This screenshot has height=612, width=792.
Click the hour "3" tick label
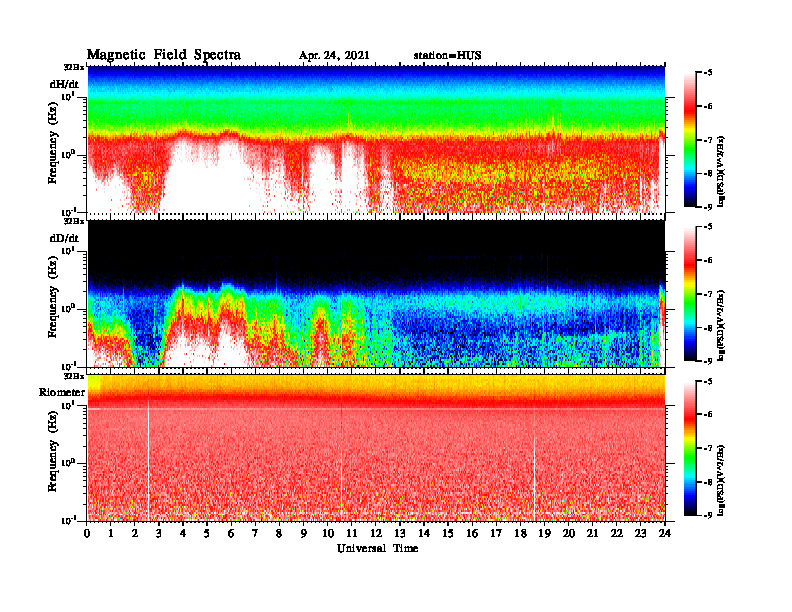[x=159, y=533]
